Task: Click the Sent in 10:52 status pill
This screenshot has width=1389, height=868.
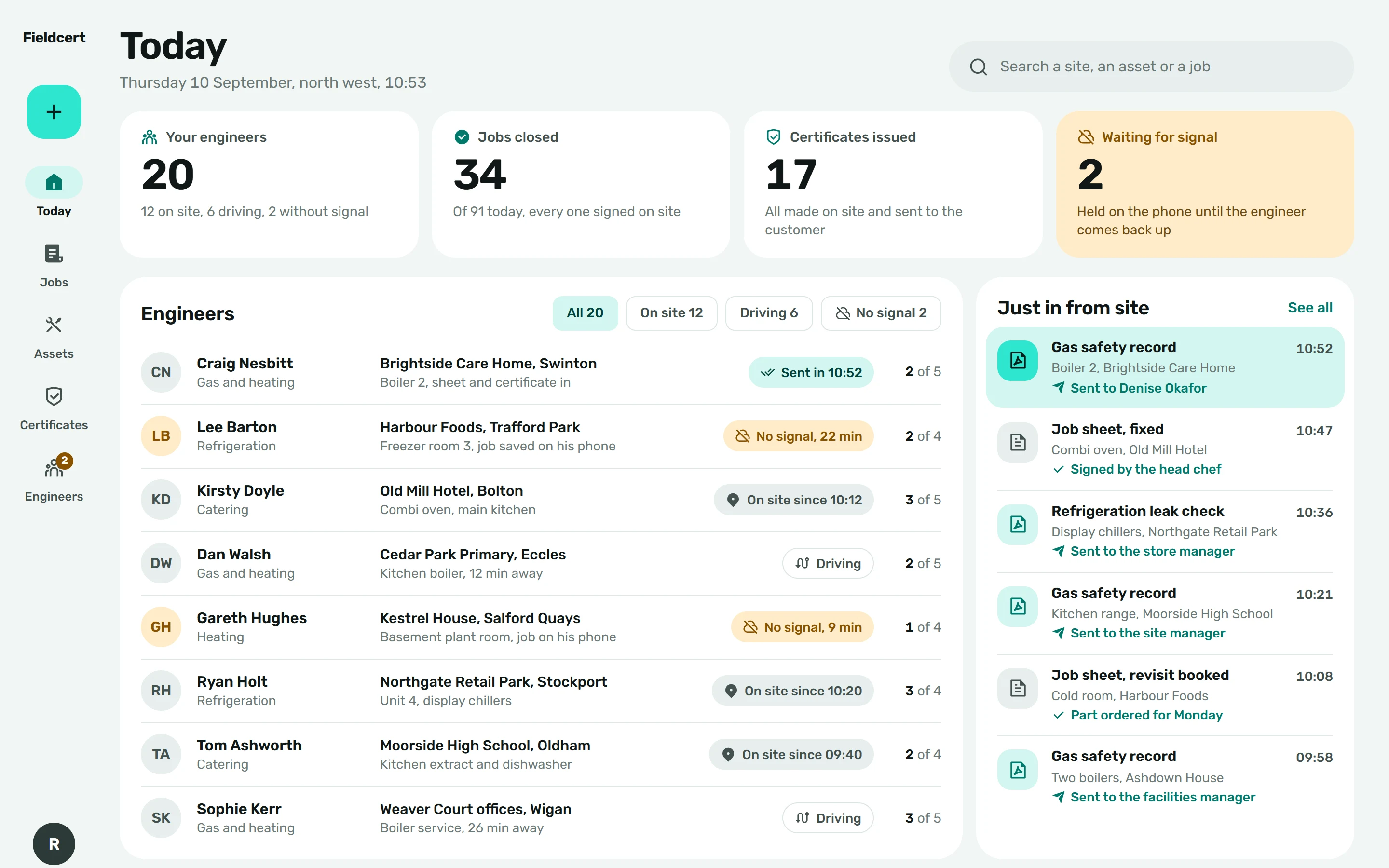Action: point(810,373)
